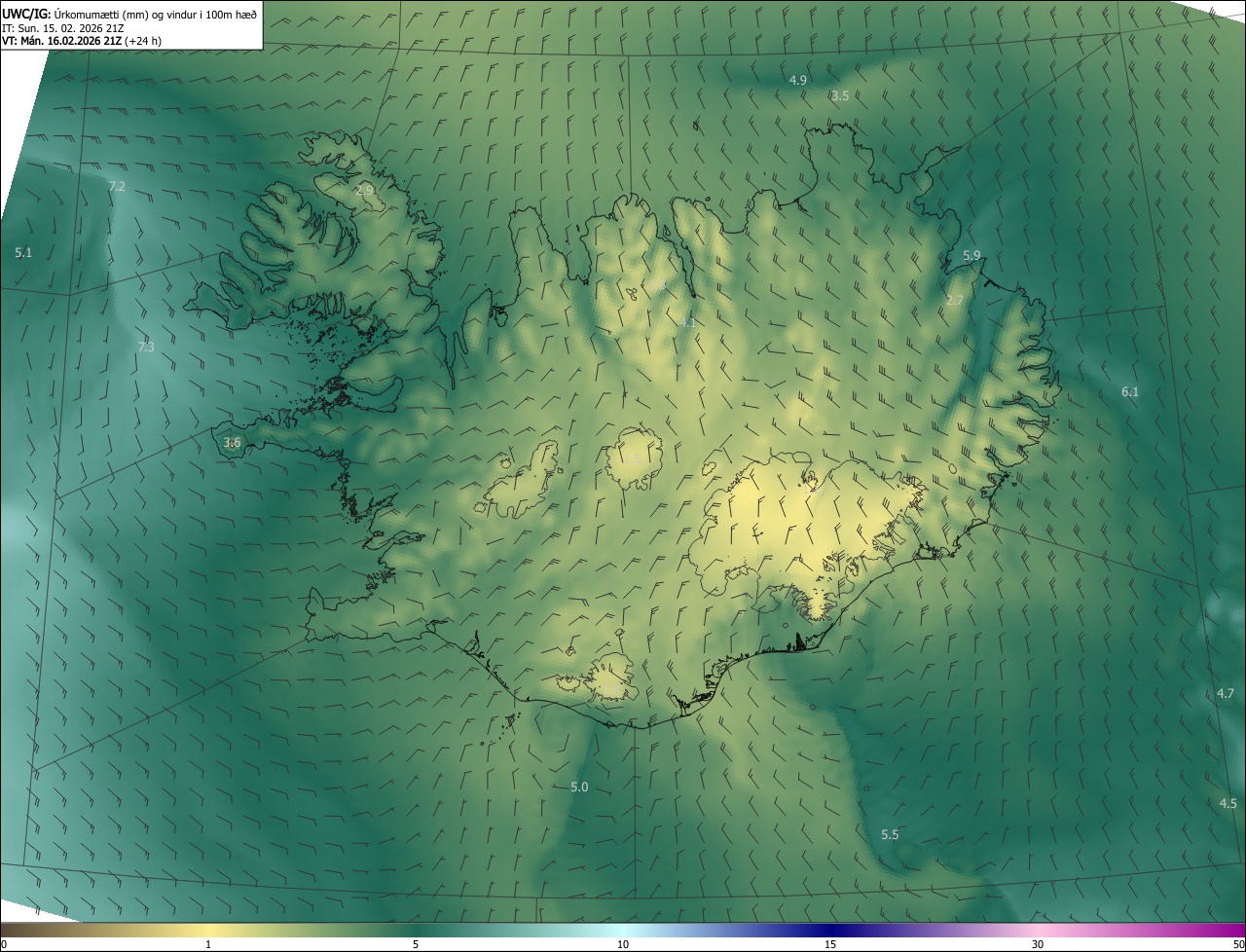Click the colorbar tick label 15
The width and height of the screenshot is (1246, 952).
pyautogui.click(x=830, y=945)
